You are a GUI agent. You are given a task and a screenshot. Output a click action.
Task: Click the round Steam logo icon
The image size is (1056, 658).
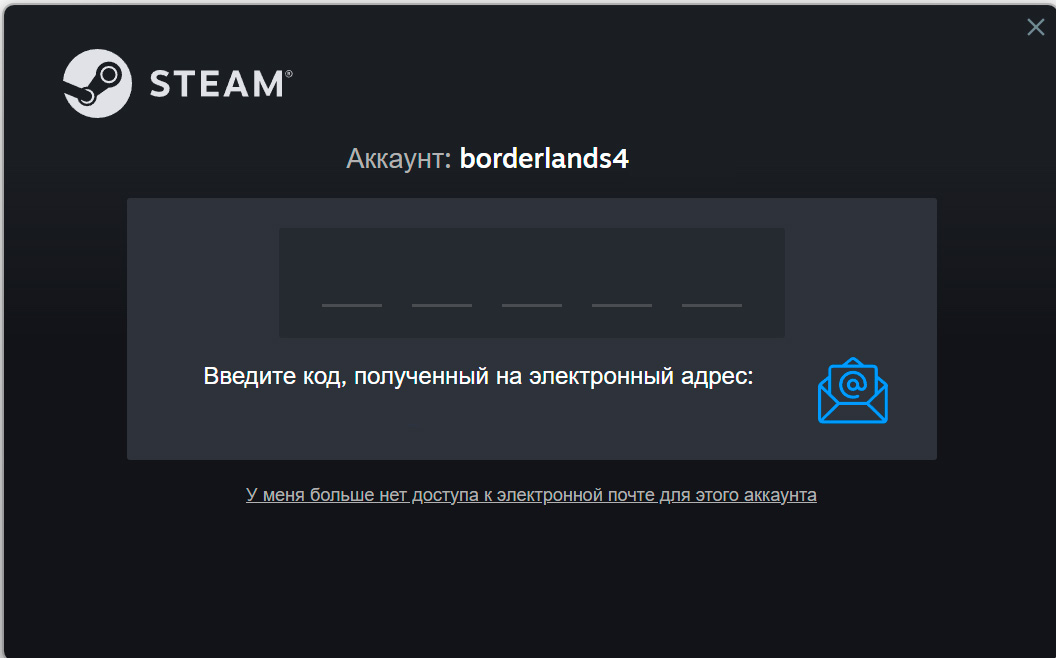click(x=97, y=84)
